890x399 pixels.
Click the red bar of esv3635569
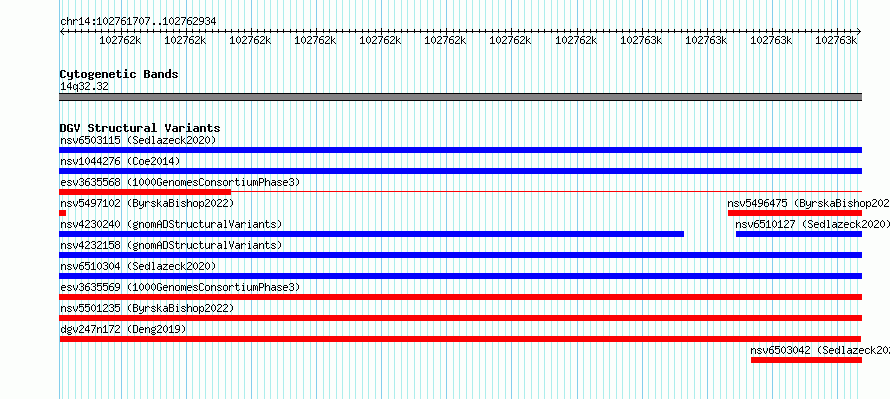460,297
